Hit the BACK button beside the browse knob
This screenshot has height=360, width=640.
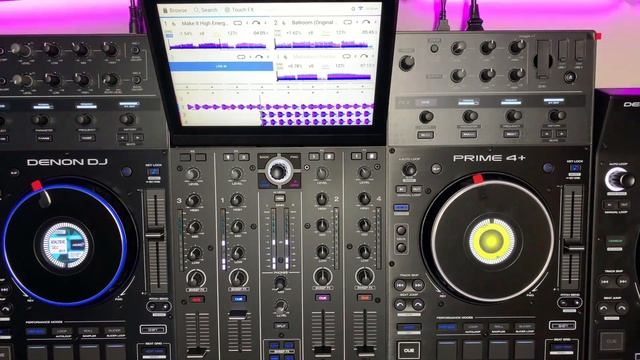pyautogui.click(x=264, y=158)
